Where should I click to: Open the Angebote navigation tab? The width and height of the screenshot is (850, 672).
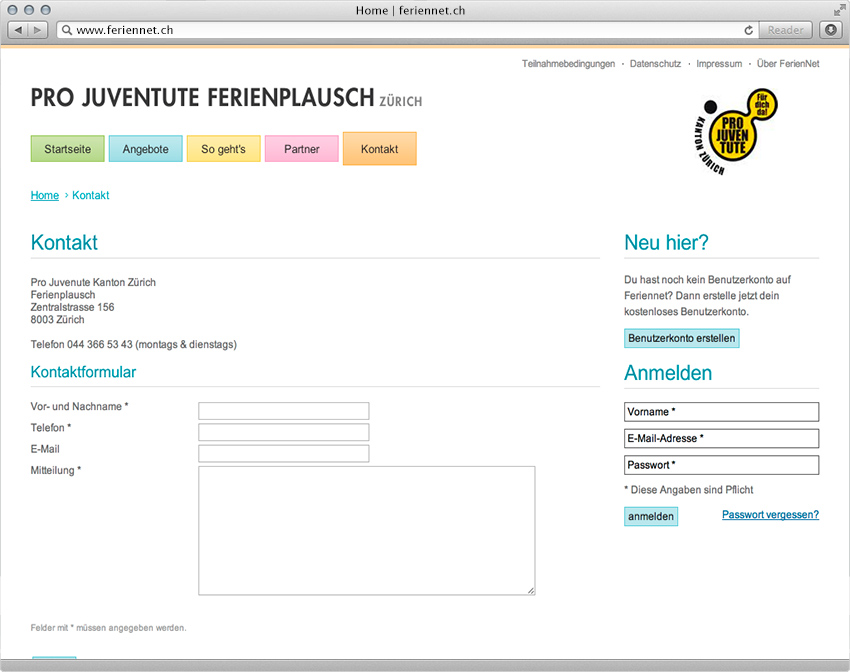145,149
